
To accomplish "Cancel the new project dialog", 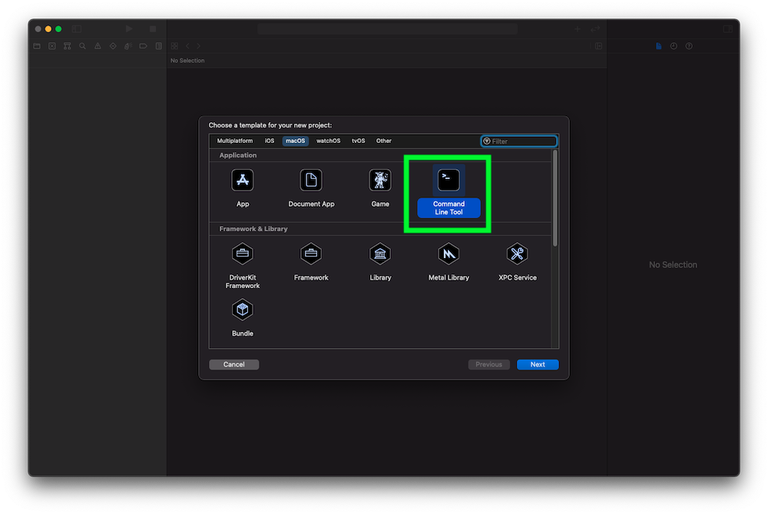I will coord(234,365).
